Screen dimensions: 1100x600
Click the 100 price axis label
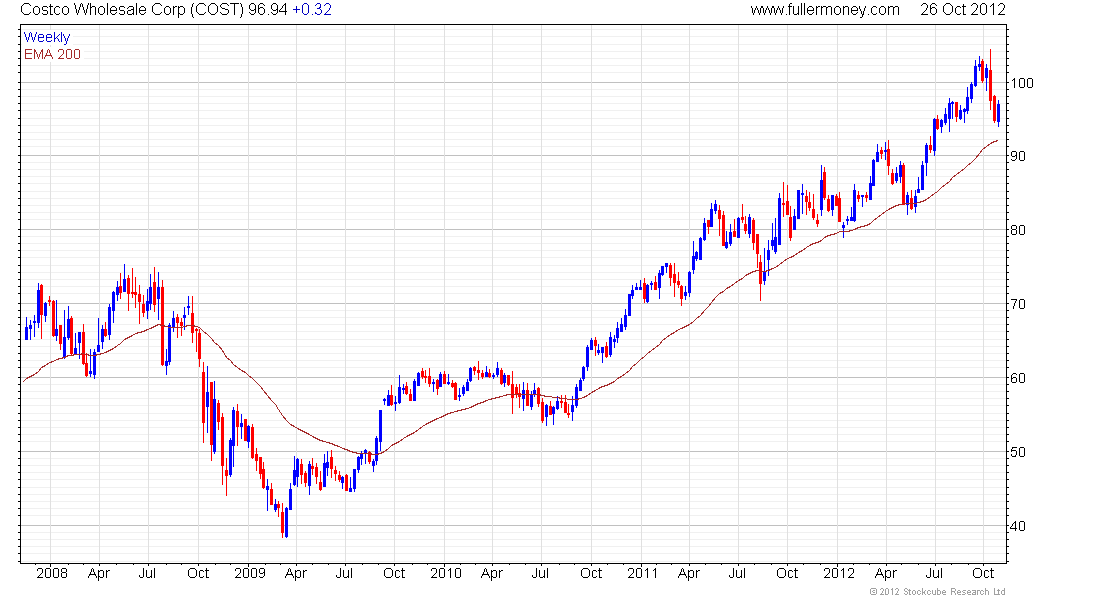[1021, 83]
